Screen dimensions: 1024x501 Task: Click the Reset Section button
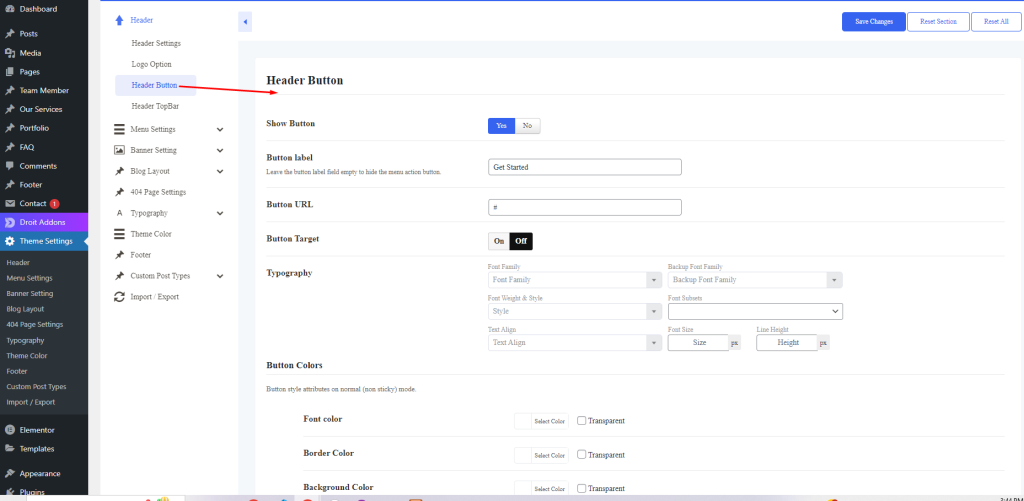[938, 21]
